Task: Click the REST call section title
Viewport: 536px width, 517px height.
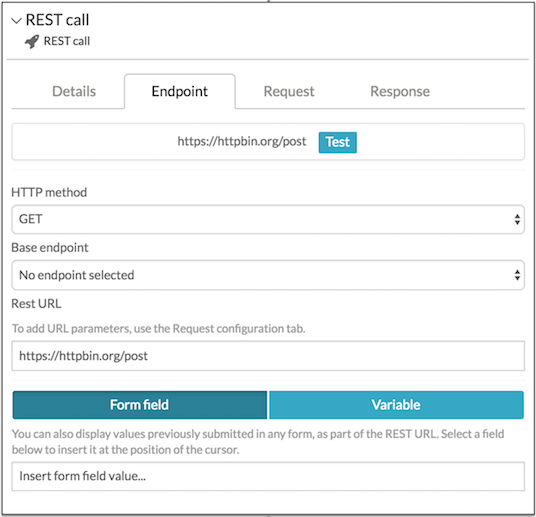Action: (57, 20)
